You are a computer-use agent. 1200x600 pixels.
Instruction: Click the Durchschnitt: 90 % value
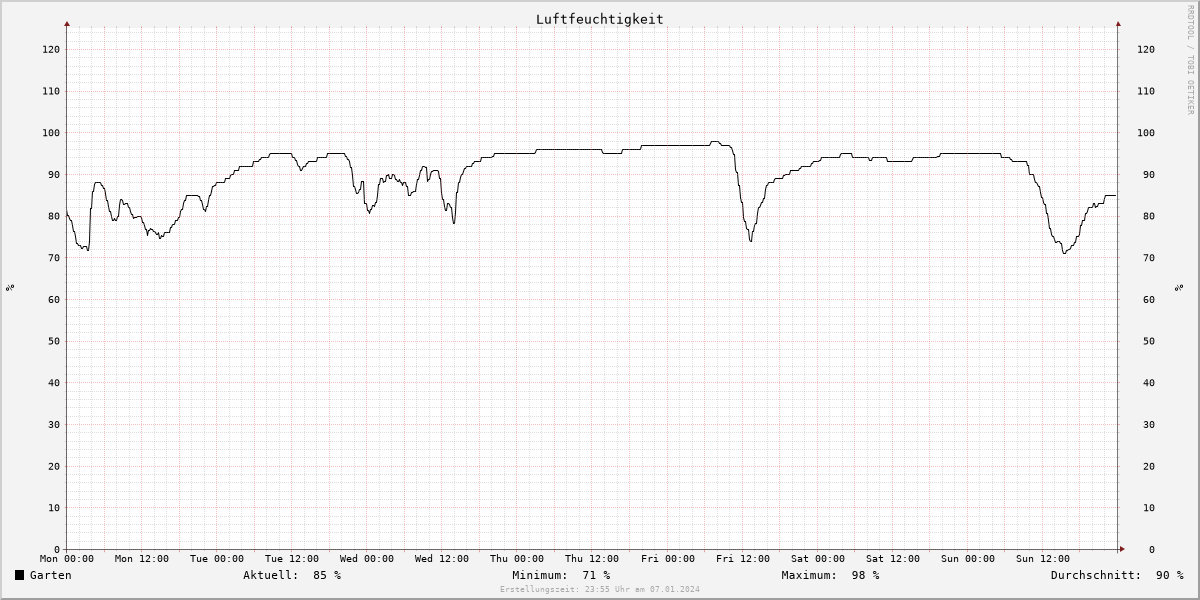1117,575
